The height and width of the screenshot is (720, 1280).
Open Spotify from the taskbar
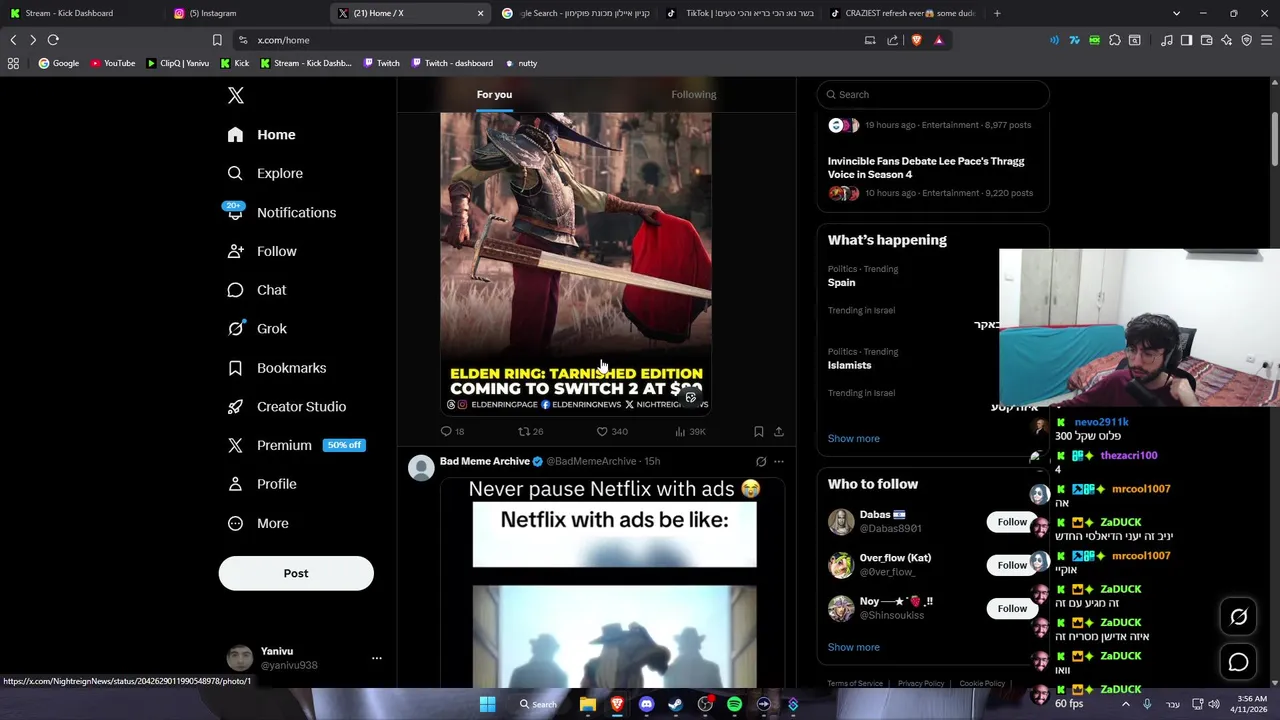734,704
